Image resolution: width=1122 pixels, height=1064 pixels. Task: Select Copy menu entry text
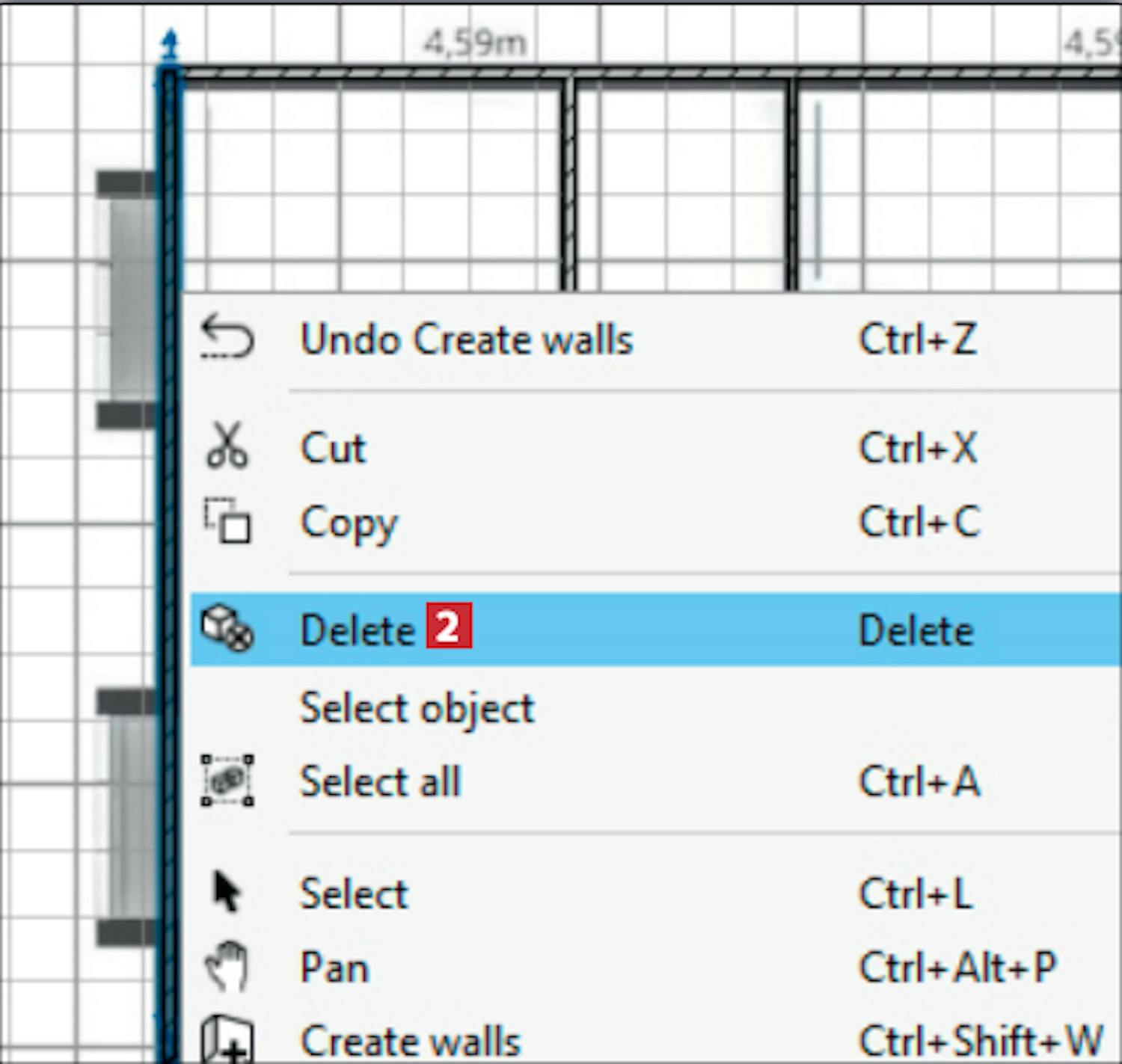click(x=349, y=522)
